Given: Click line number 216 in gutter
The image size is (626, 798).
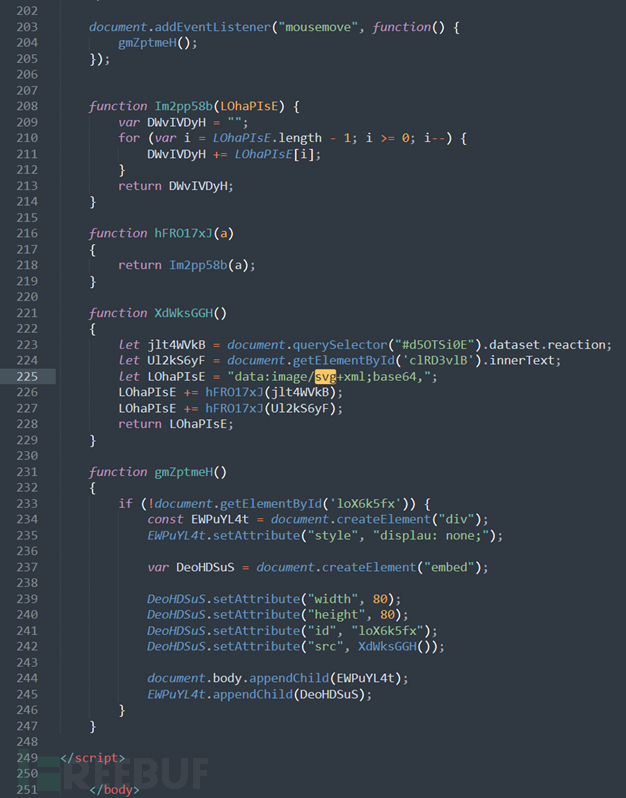Looking at the screenshot, I should (x=27, y=233).
